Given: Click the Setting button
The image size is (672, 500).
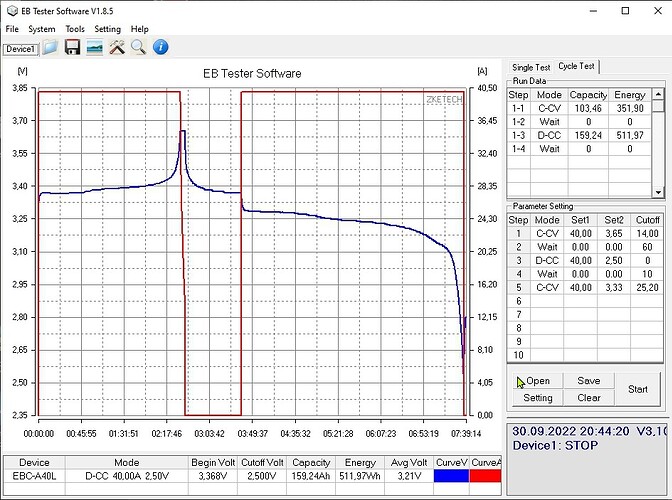Looking at the screenshot, I should (538, 398).
